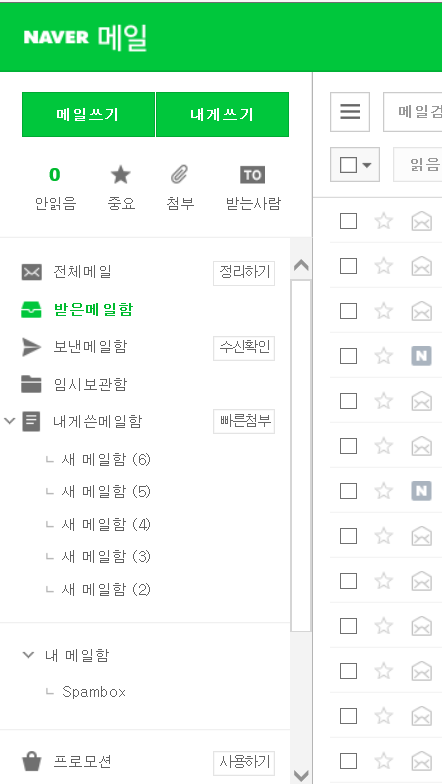The image size is (442, 784).
Task: Open 보낸메일함 sent paper-plane folder
Action: (32, 346)
